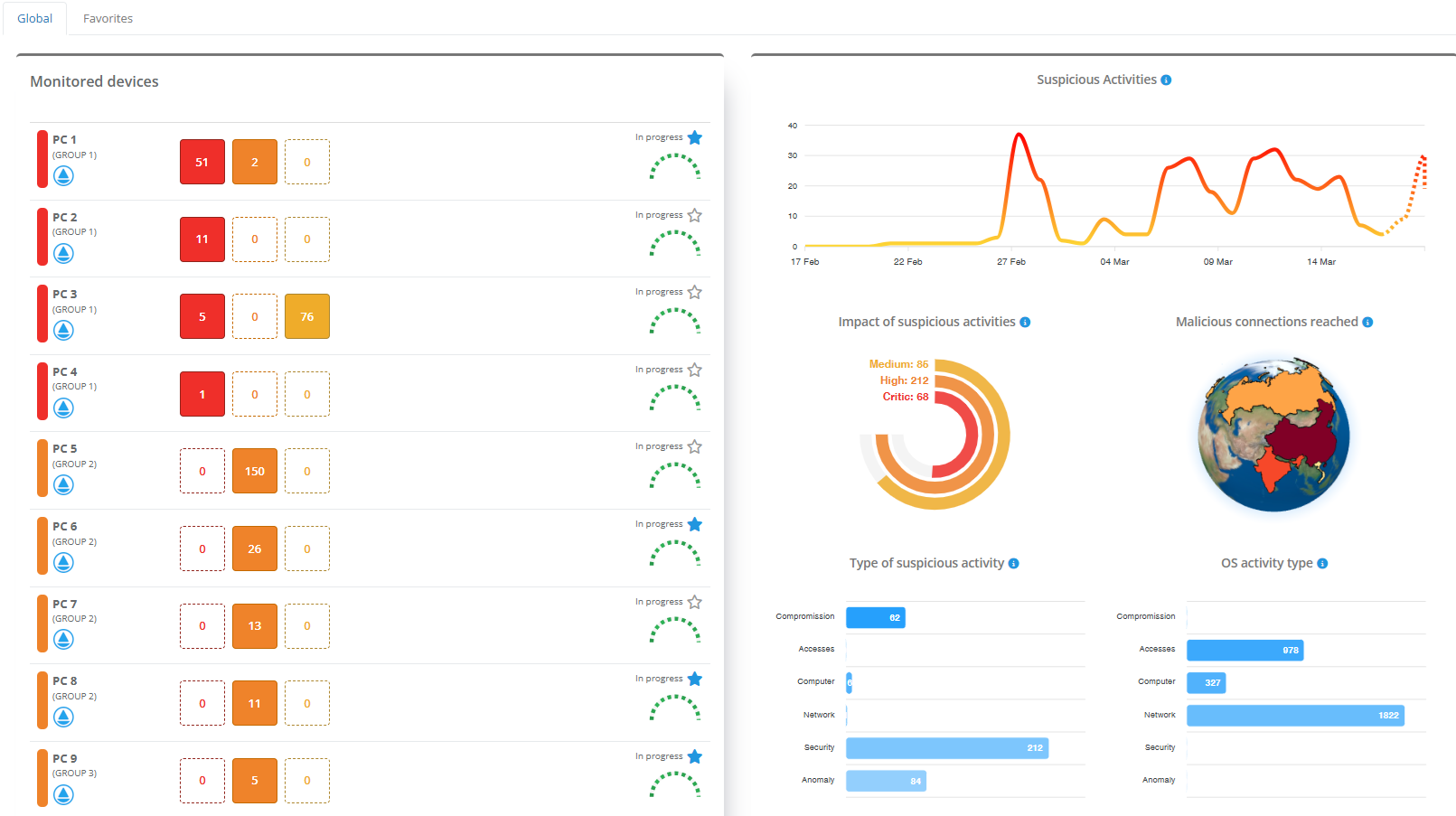Unfavorite PC 1 using its blue star
1456x816 pixels.
694,138
